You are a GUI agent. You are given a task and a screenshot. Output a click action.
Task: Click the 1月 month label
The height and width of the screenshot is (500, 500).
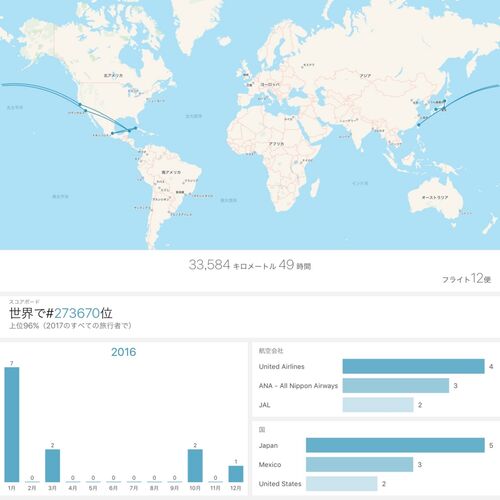point(12,488)
